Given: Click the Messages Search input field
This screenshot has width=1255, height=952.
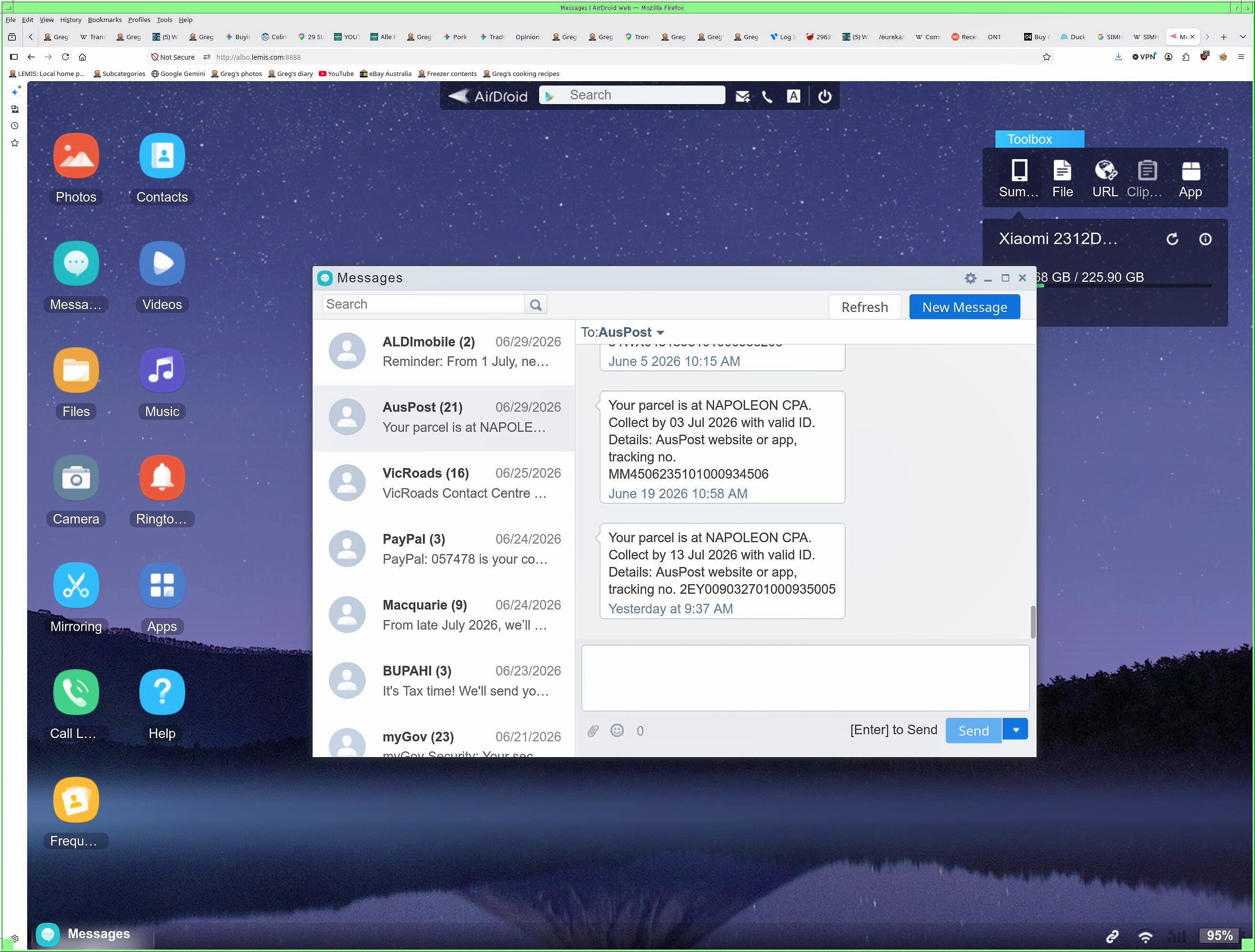Looking at the screenshot, I should click(423, 304).
